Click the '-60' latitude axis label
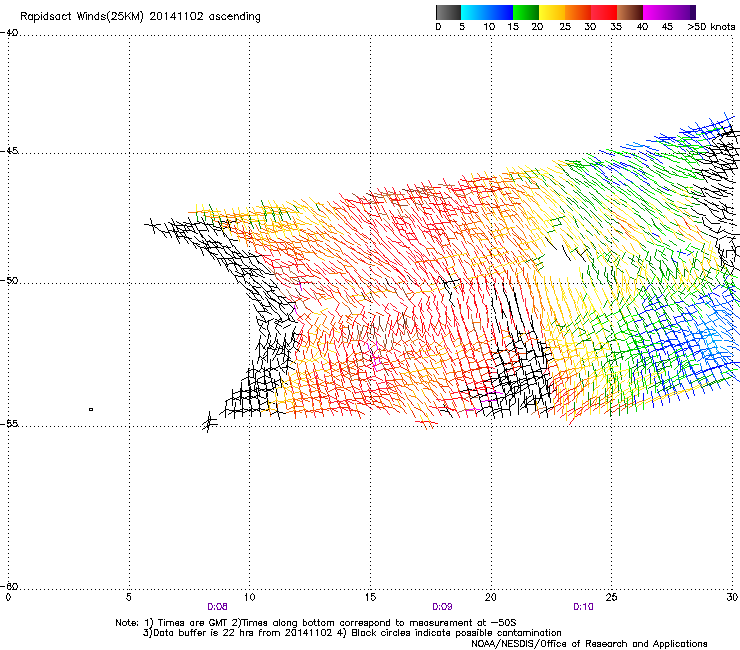740x650 pixels. [x=9, y=586]
